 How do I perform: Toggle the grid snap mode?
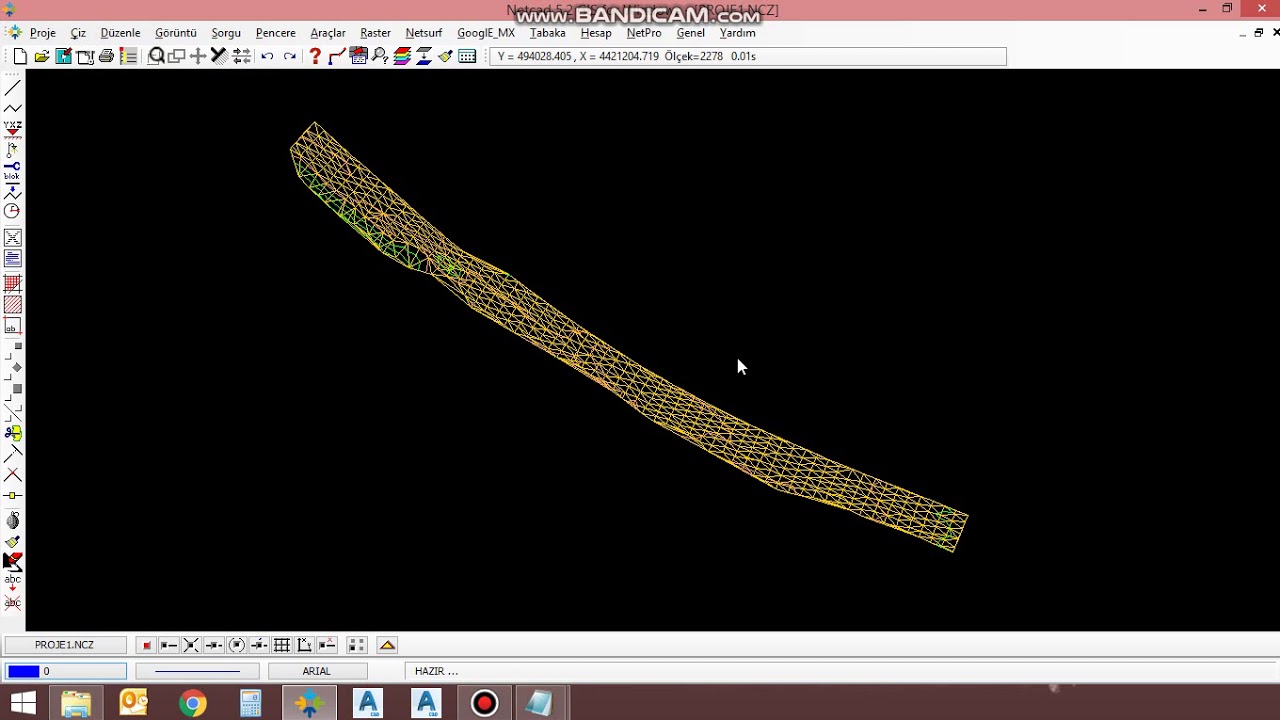(x=282, y=645)
